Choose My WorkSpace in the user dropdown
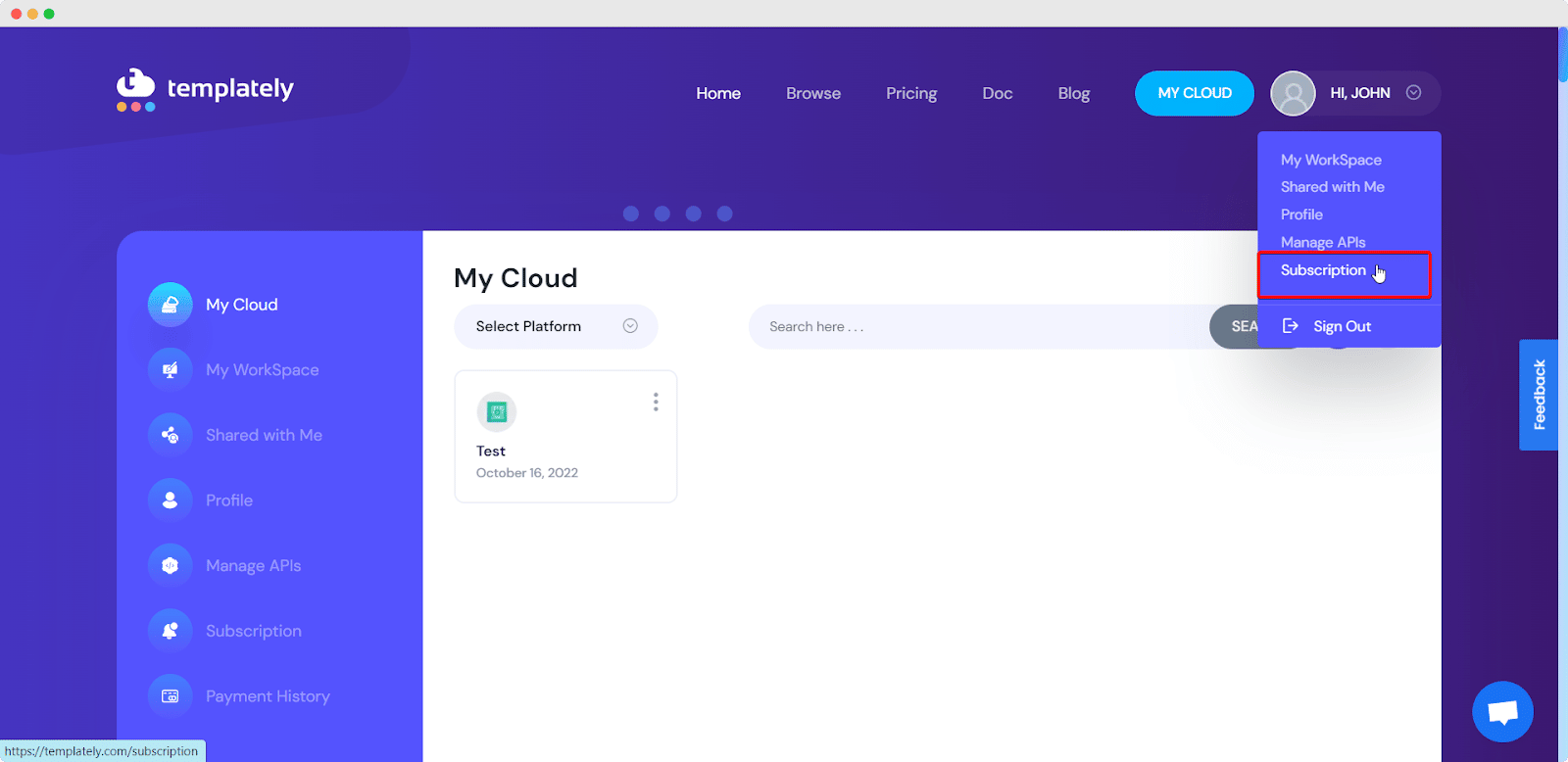1568x762 pixels. (x=1331, y=160)
